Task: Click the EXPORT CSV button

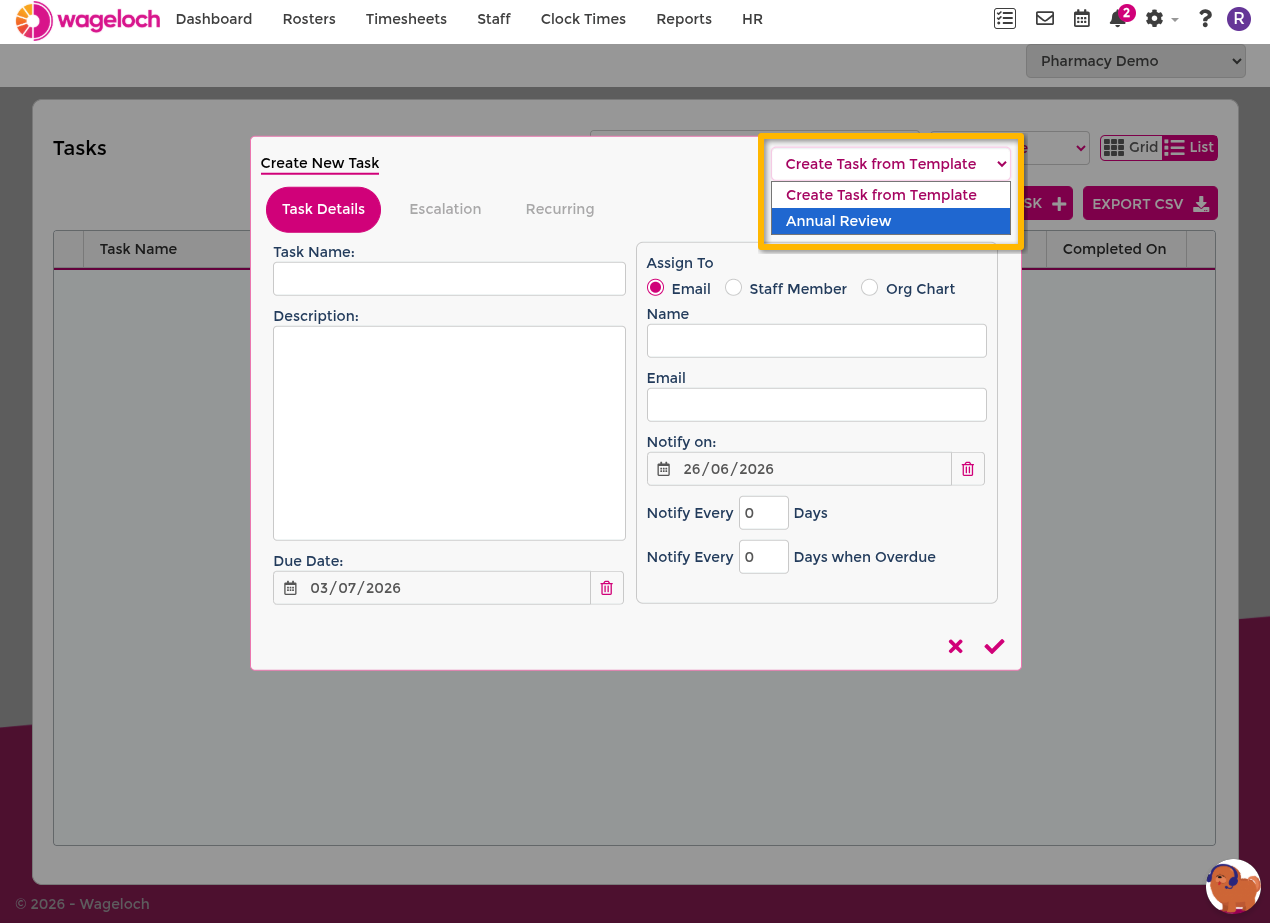Action: pos(1150,204)
